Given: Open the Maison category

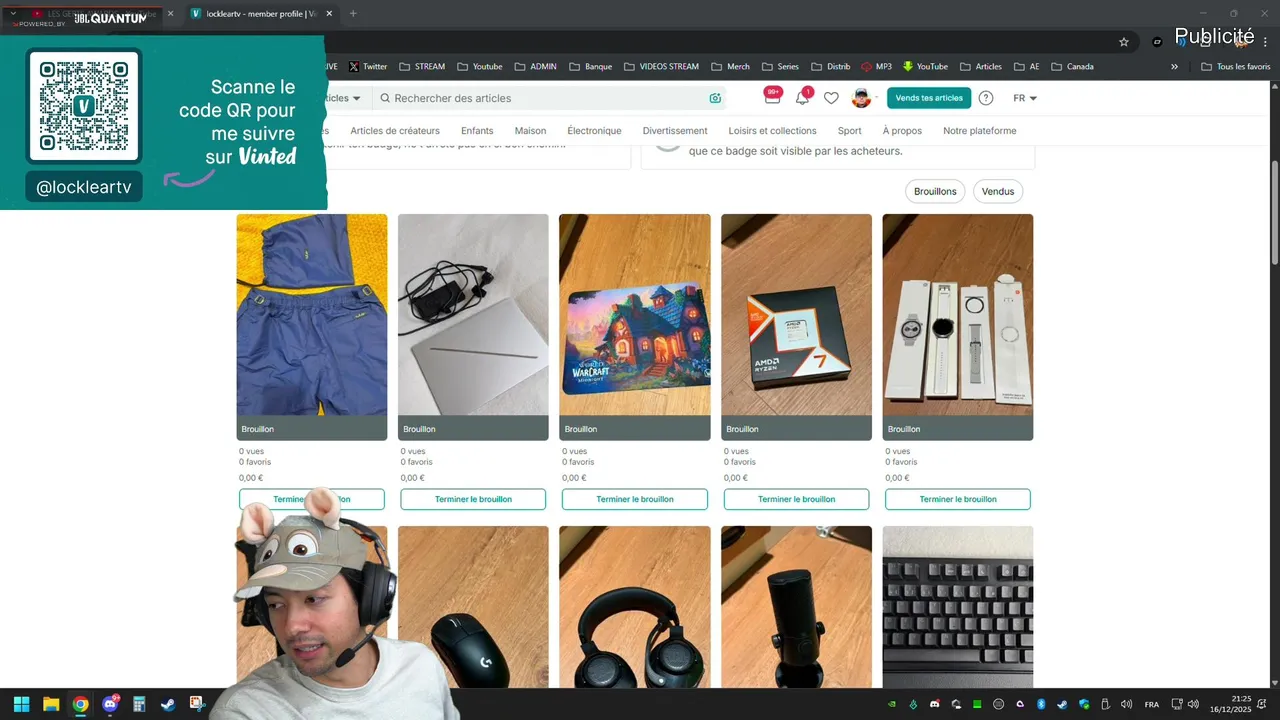Looking at the screenshot, I should click(530, 131).
